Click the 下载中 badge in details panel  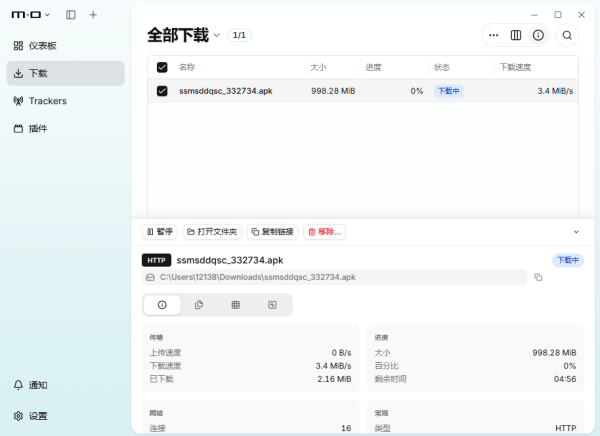pyautogui.click(x=568, y=260)
